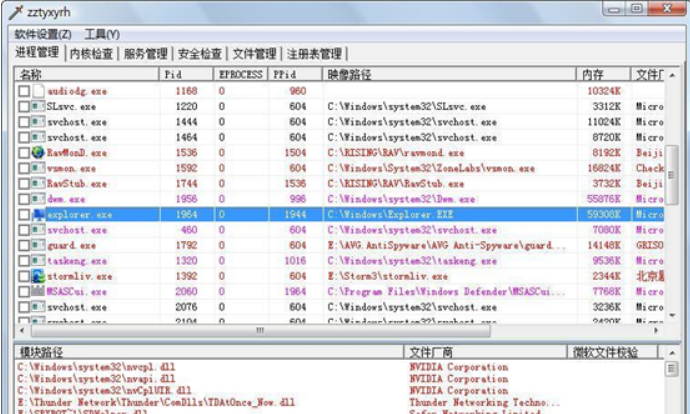Click the audiodg.exe blank file icon
The image size is (690, 414).
[x=38, y=91]
